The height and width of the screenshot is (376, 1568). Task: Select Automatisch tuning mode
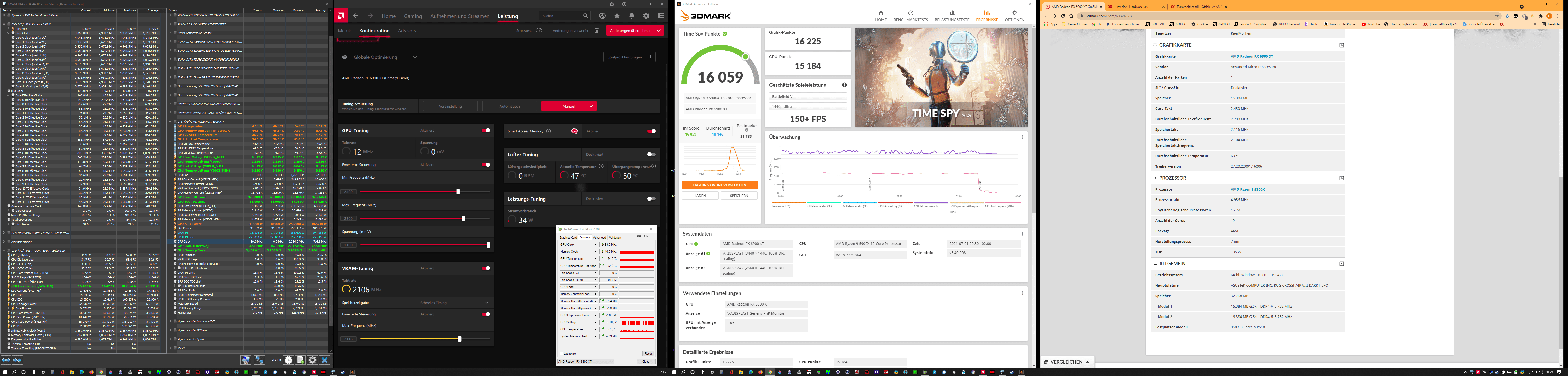tap(510, 106)
